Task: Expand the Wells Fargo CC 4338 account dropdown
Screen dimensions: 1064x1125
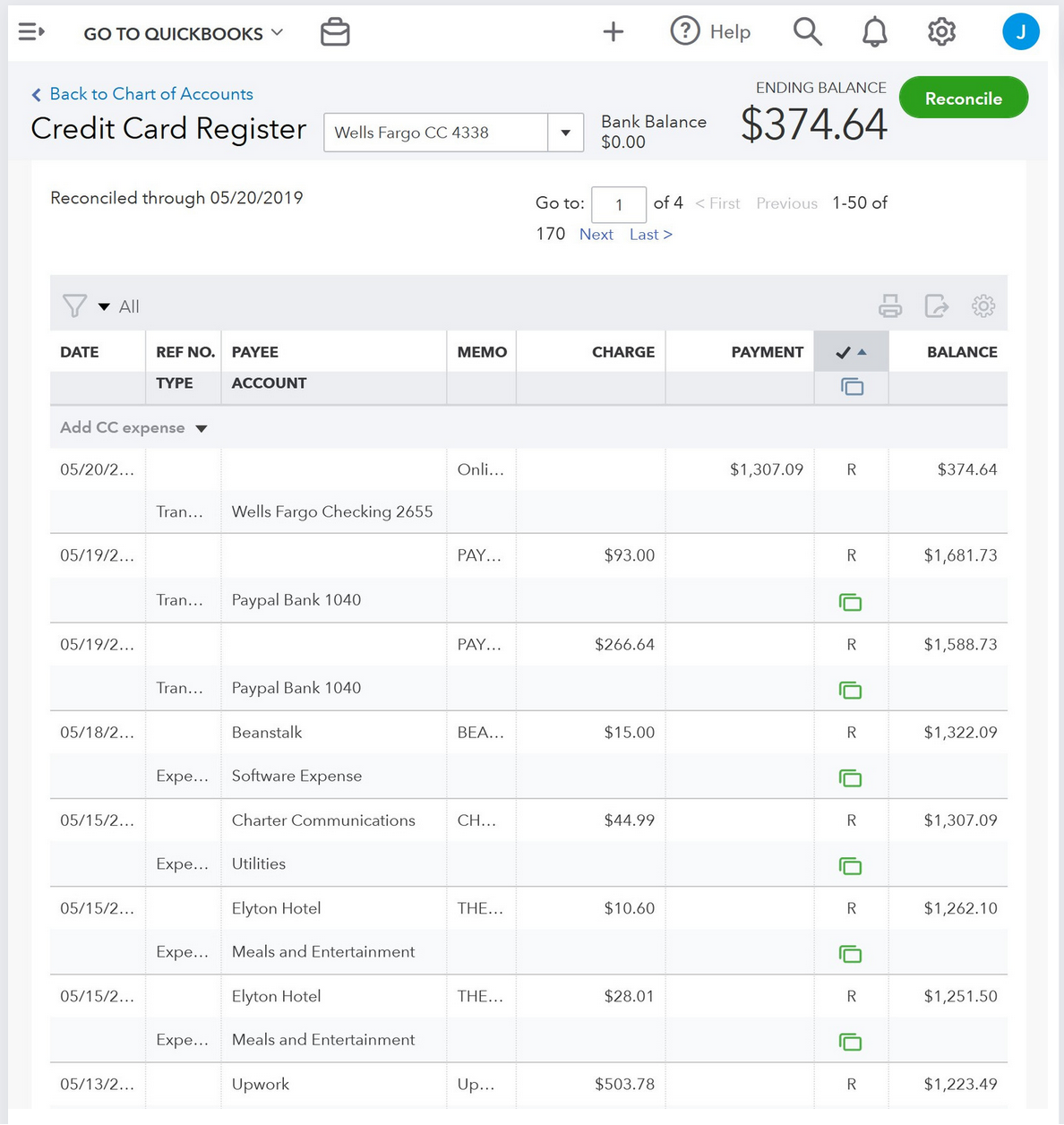Action: point(565,133)
